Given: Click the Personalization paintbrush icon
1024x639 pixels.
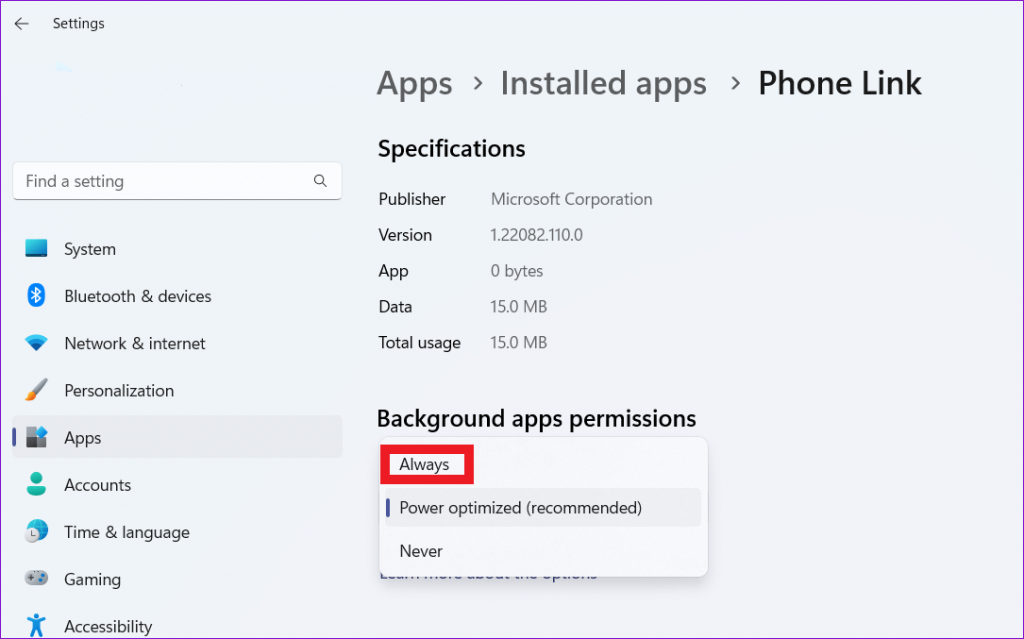Looking at the screenshot, I should [36, 390].
